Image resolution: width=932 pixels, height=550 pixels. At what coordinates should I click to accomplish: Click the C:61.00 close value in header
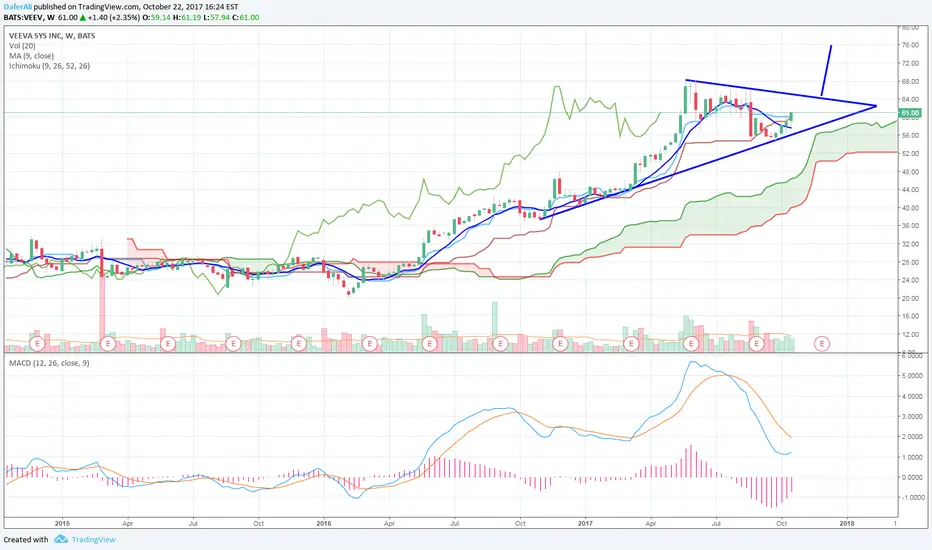(x=245, y=18)
